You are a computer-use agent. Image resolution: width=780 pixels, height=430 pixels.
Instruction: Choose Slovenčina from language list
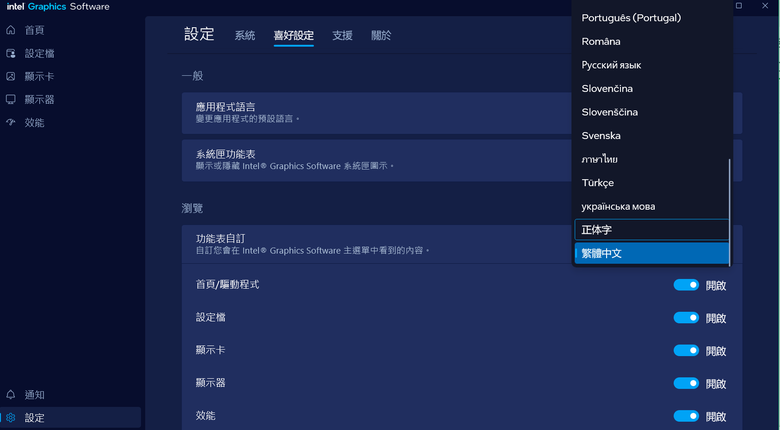(x=651, y=89)
